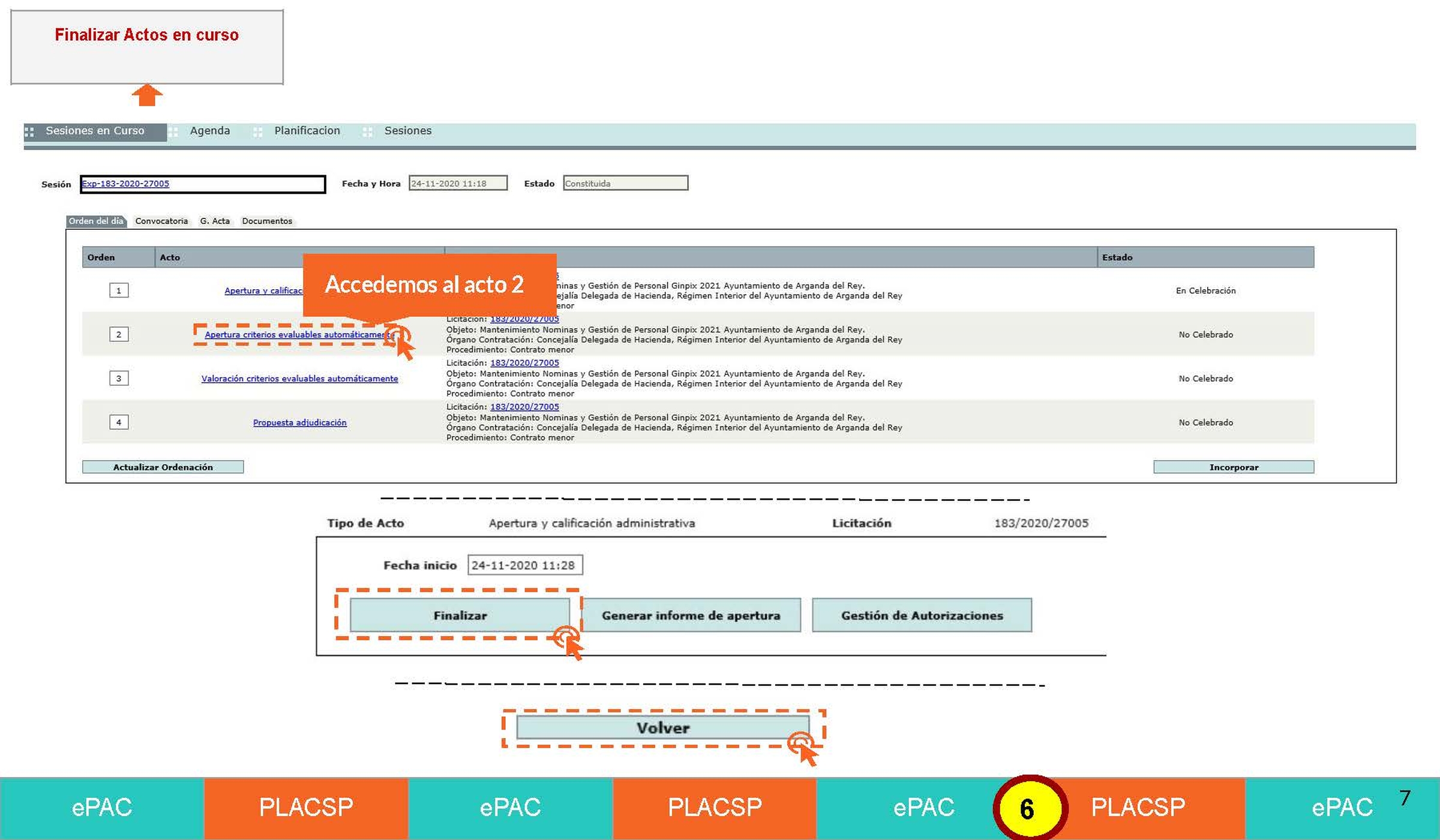Click the Actualizar Ordenación button
This screenshot has width=1440, height=840.
(163, 467)
